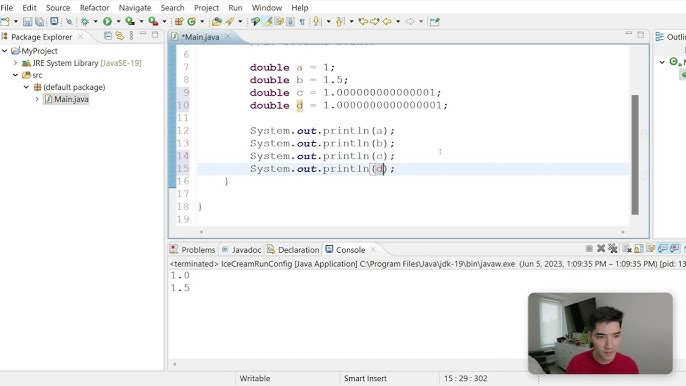The height and width of the screenshot is (386, 686).
Task: Click the Debug bug icon
Action: [85, 21]
